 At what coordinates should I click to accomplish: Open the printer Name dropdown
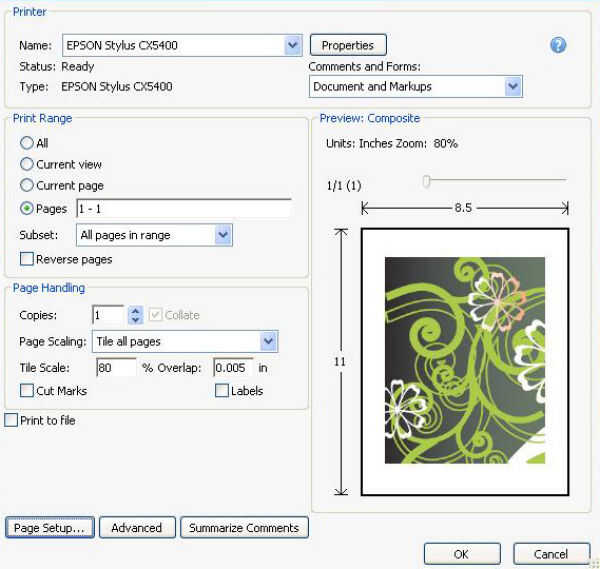pos(293,45)
